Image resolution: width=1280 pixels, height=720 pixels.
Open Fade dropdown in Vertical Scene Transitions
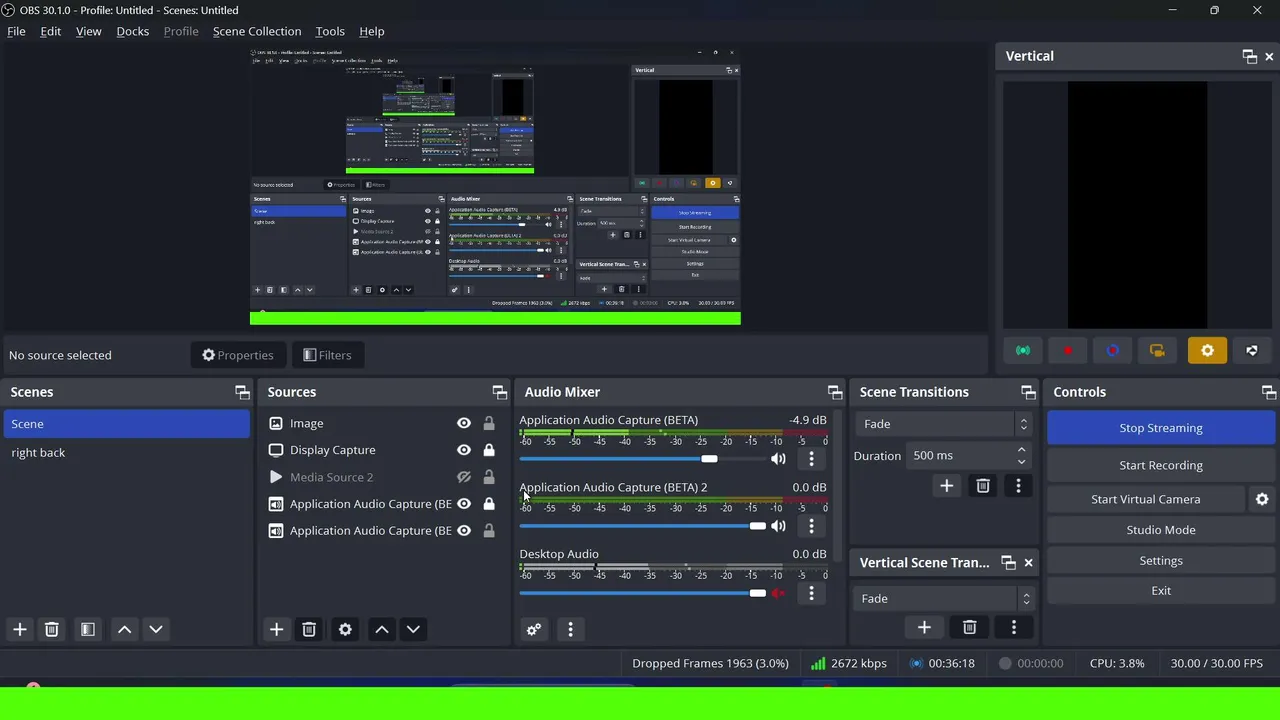pos(945,598)
